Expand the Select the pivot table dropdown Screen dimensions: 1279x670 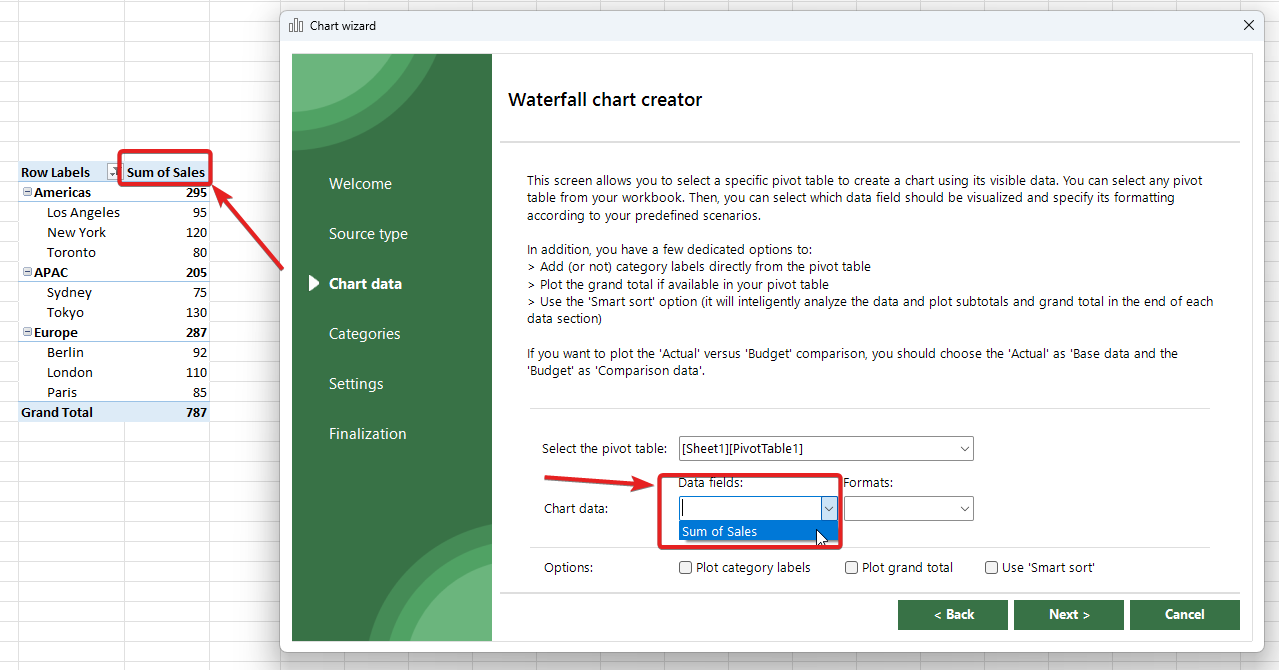pos(964,449)
